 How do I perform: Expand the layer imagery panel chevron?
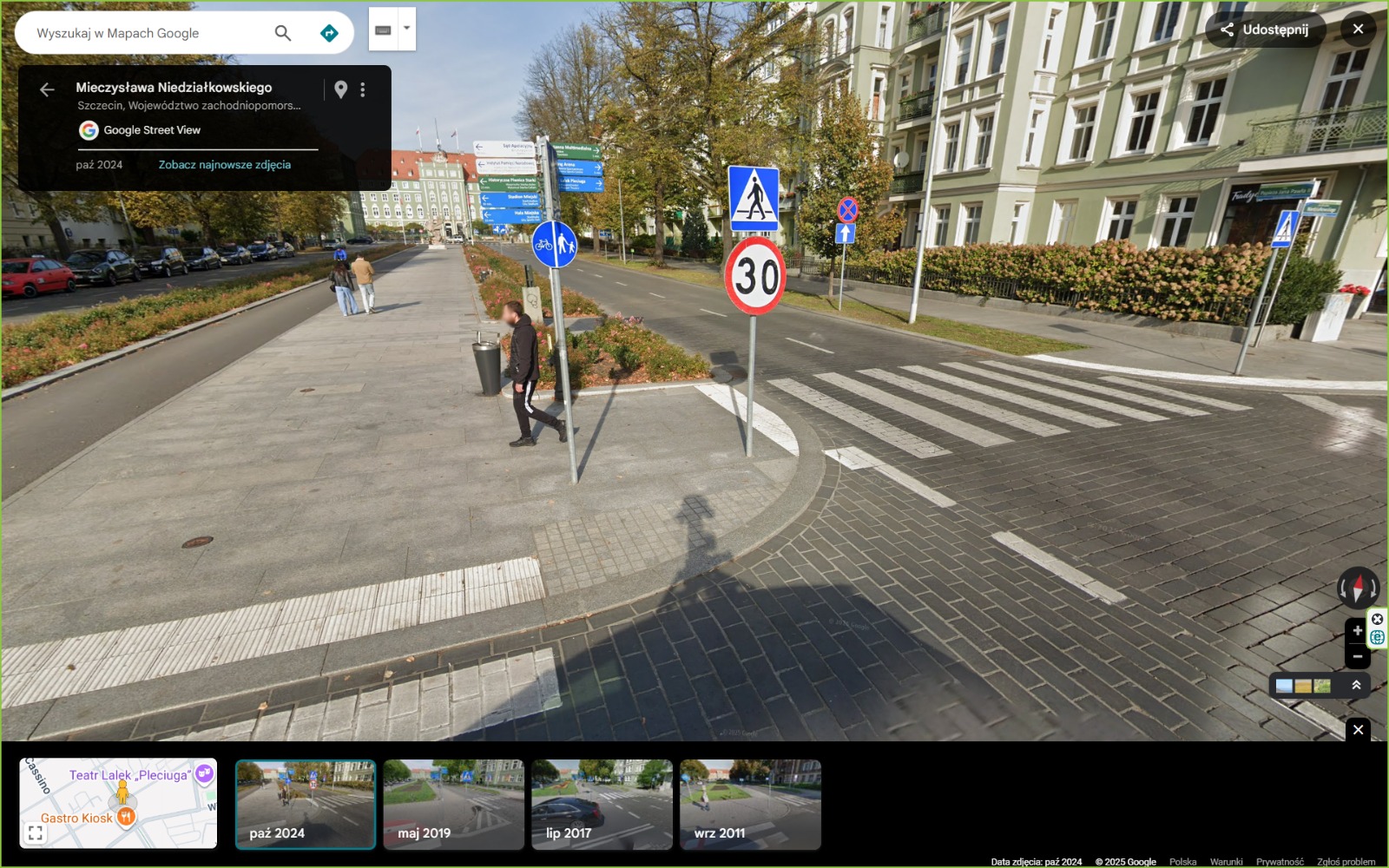[1356, 686]
